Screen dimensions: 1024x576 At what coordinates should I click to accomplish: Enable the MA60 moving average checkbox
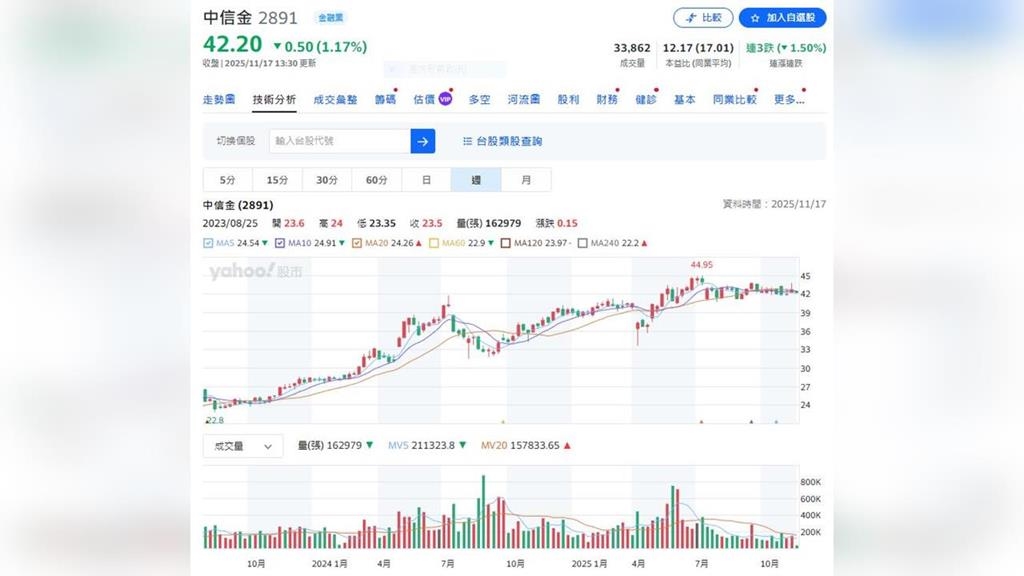[x=433, y=243]
